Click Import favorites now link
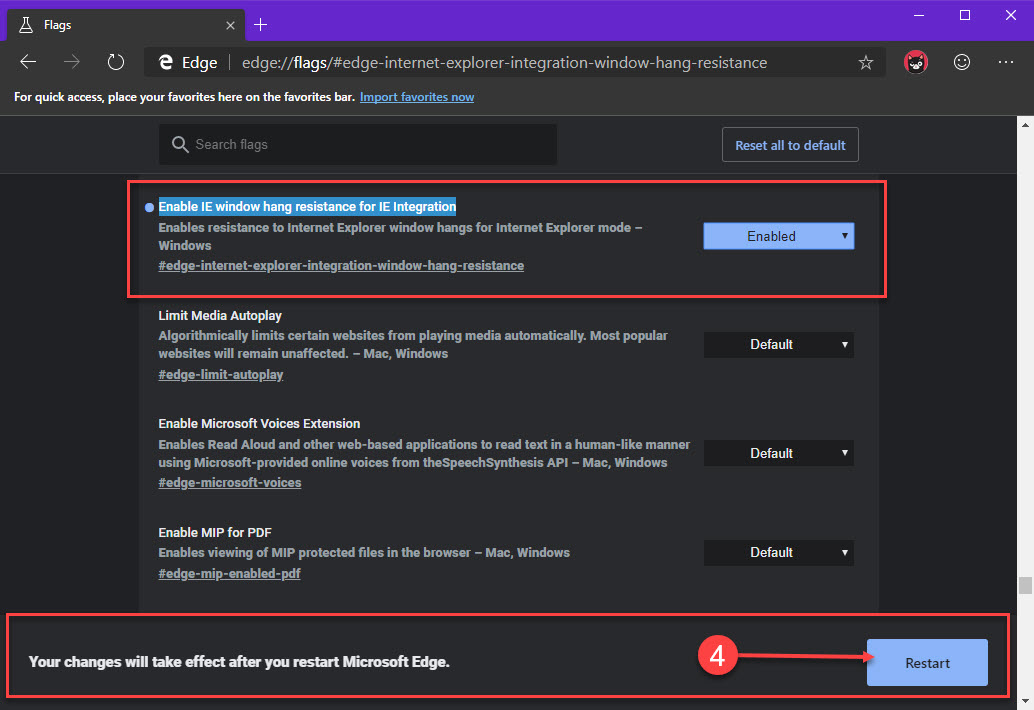The height and width of the screenshot is (710, 1034). 417,97
